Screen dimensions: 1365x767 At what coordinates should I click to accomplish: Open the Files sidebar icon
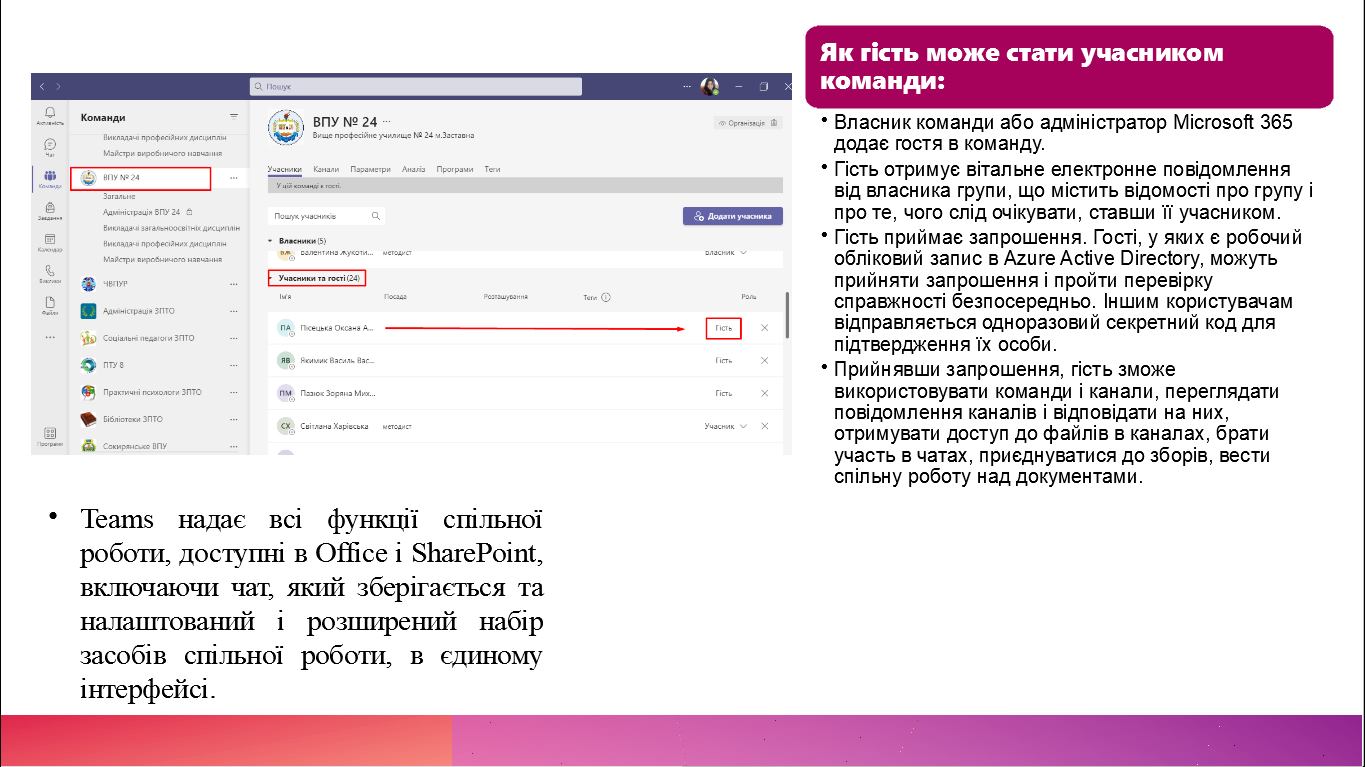50,305
